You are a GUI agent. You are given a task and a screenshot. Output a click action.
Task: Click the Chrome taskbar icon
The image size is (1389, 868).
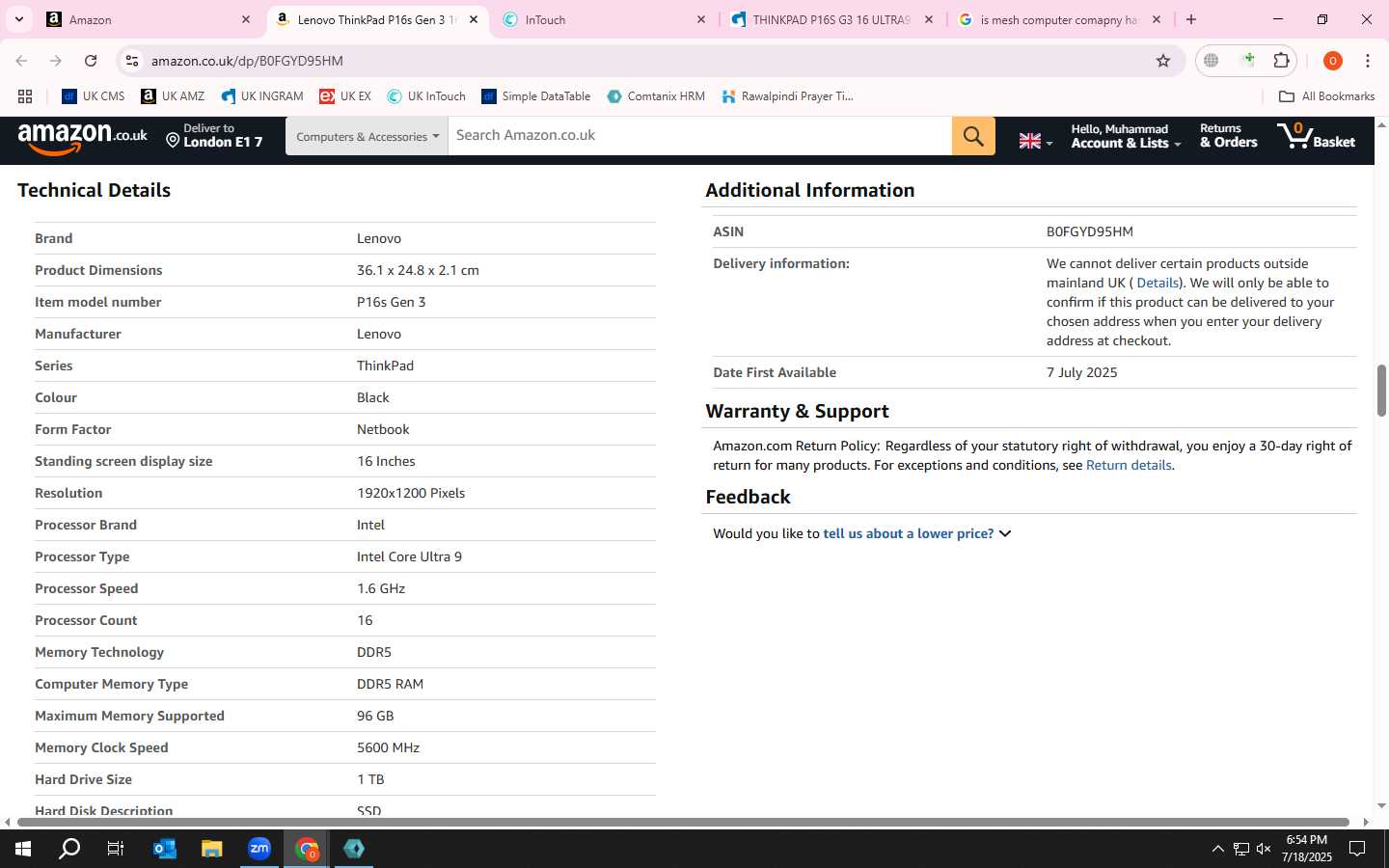(x=307, y=849)
